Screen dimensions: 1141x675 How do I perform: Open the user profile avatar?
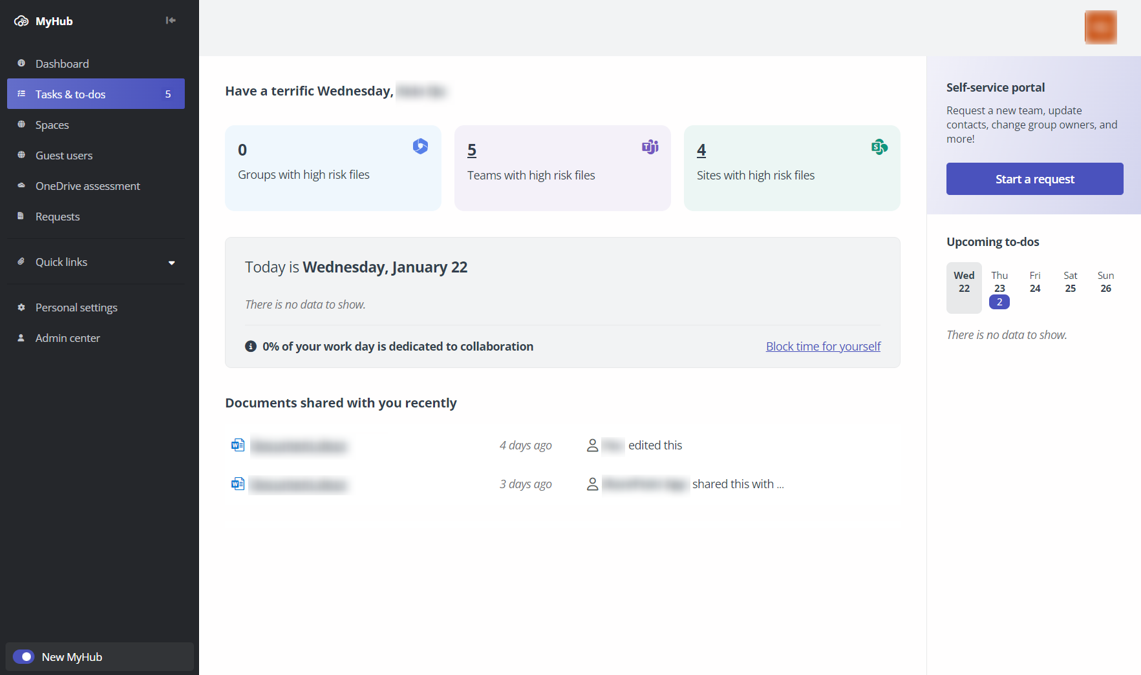[x=1100, y=27]
